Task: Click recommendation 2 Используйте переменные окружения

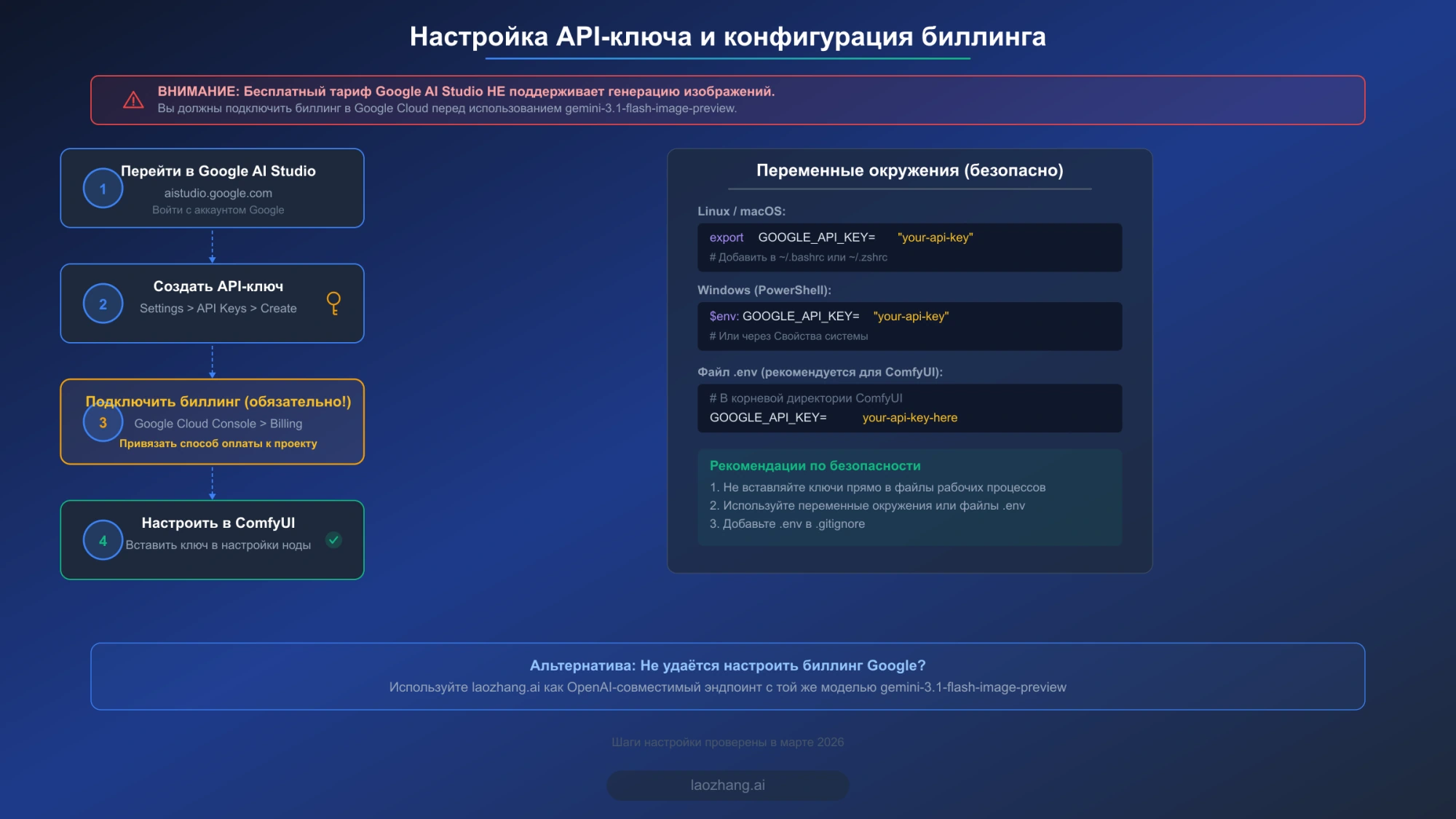Action: coord(867,506)
